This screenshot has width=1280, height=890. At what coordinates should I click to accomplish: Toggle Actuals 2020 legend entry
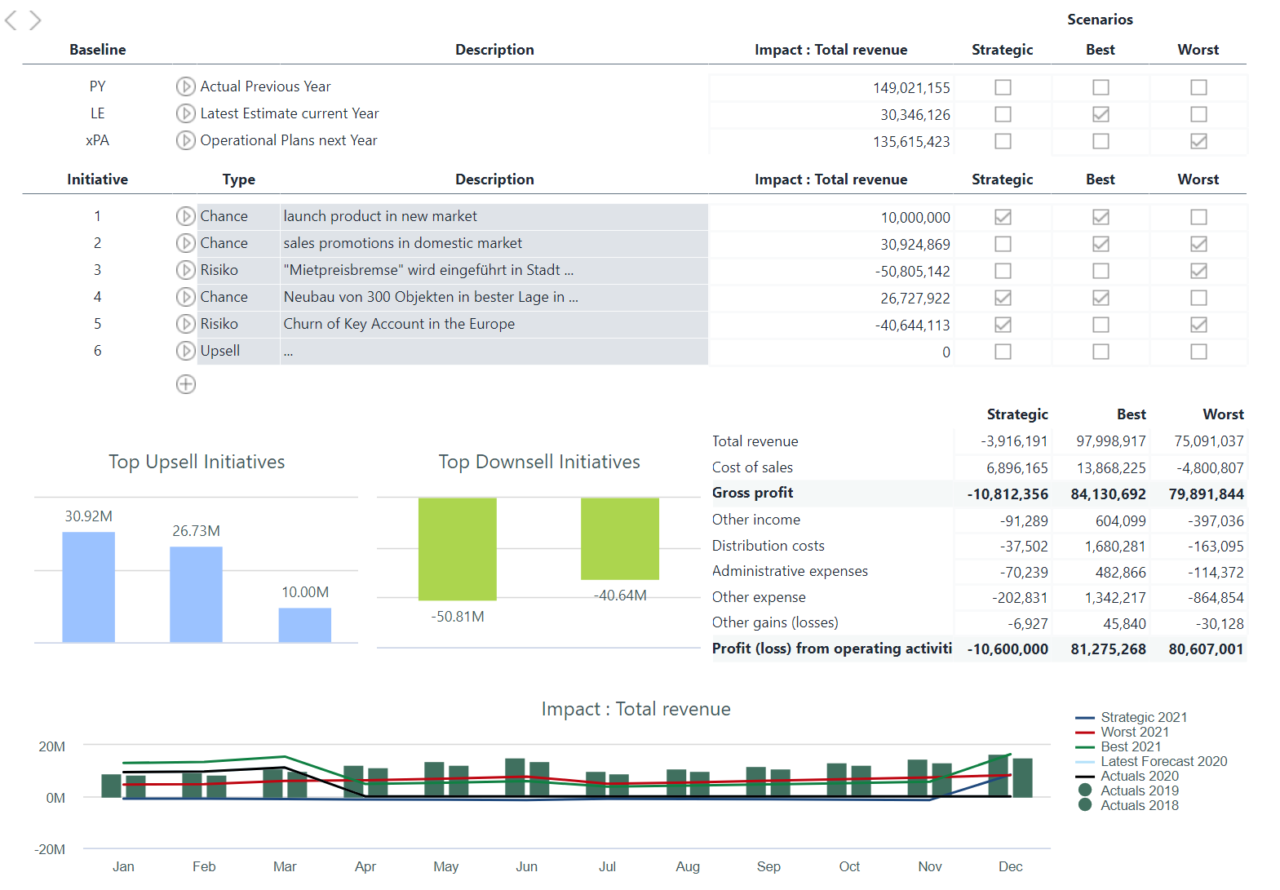1127,776
